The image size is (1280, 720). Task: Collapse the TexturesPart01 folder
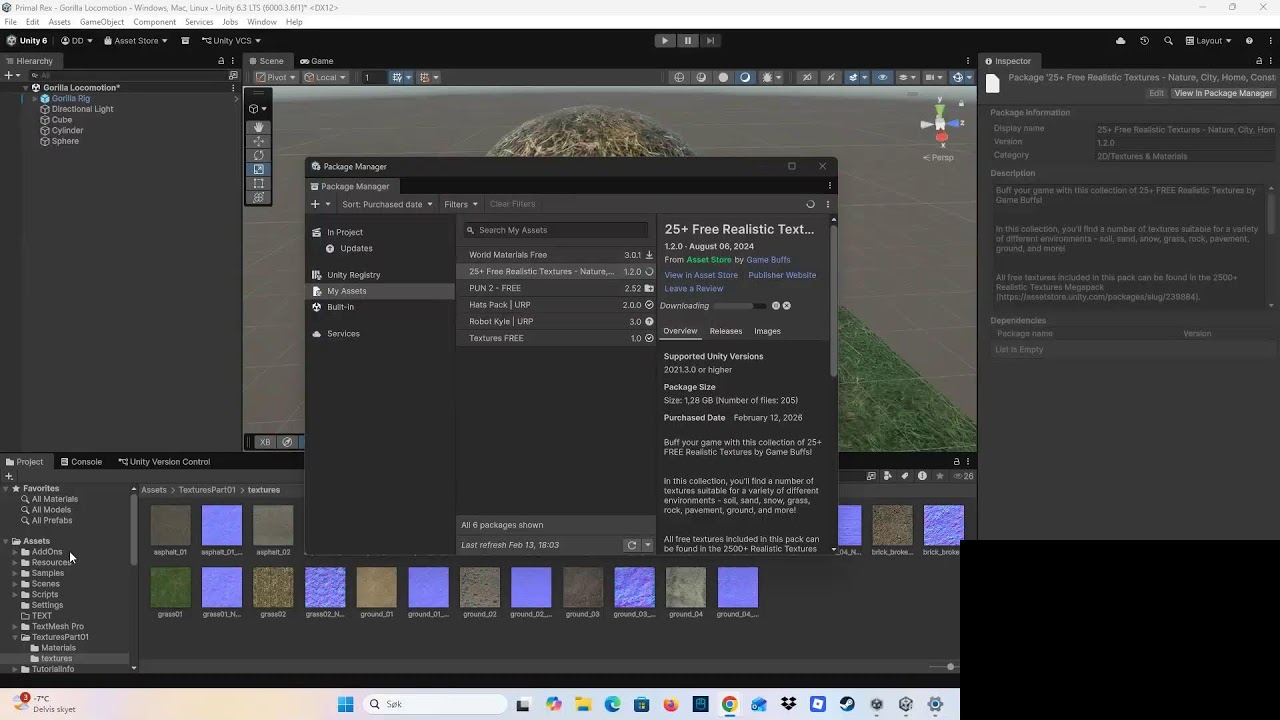pos(15,637)
